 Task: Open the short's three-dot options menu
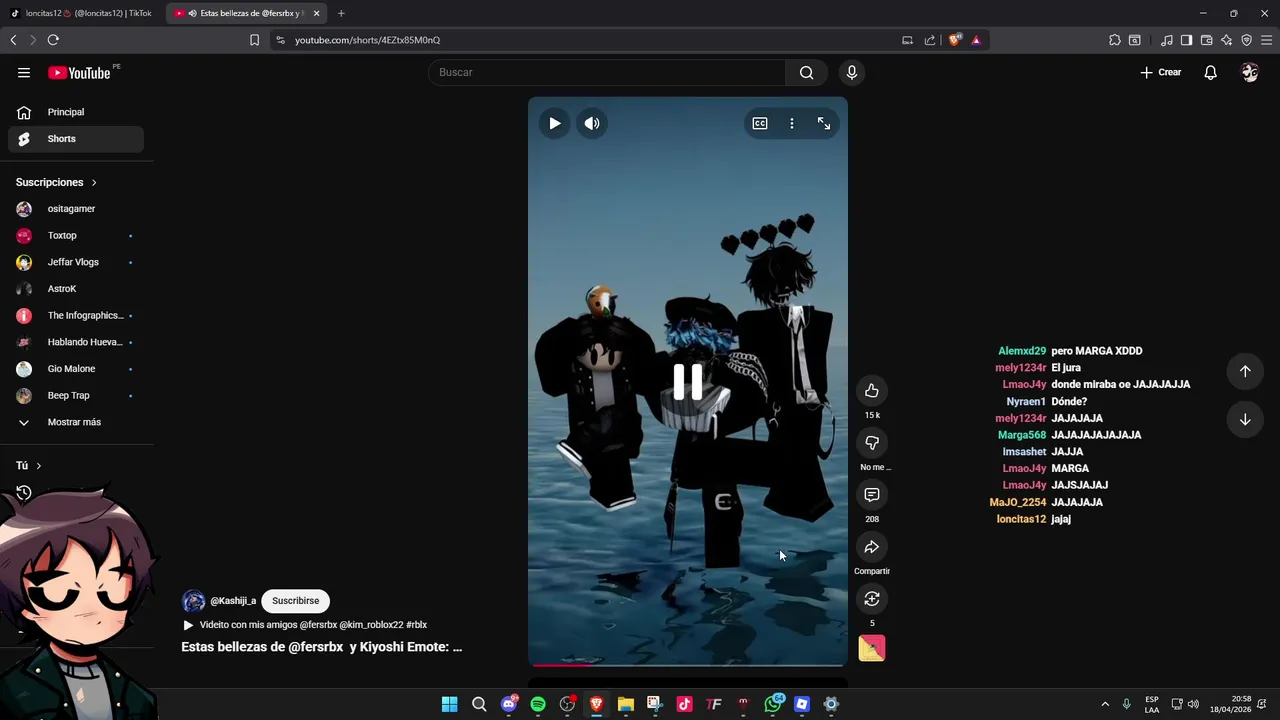[x=792, y=123]
